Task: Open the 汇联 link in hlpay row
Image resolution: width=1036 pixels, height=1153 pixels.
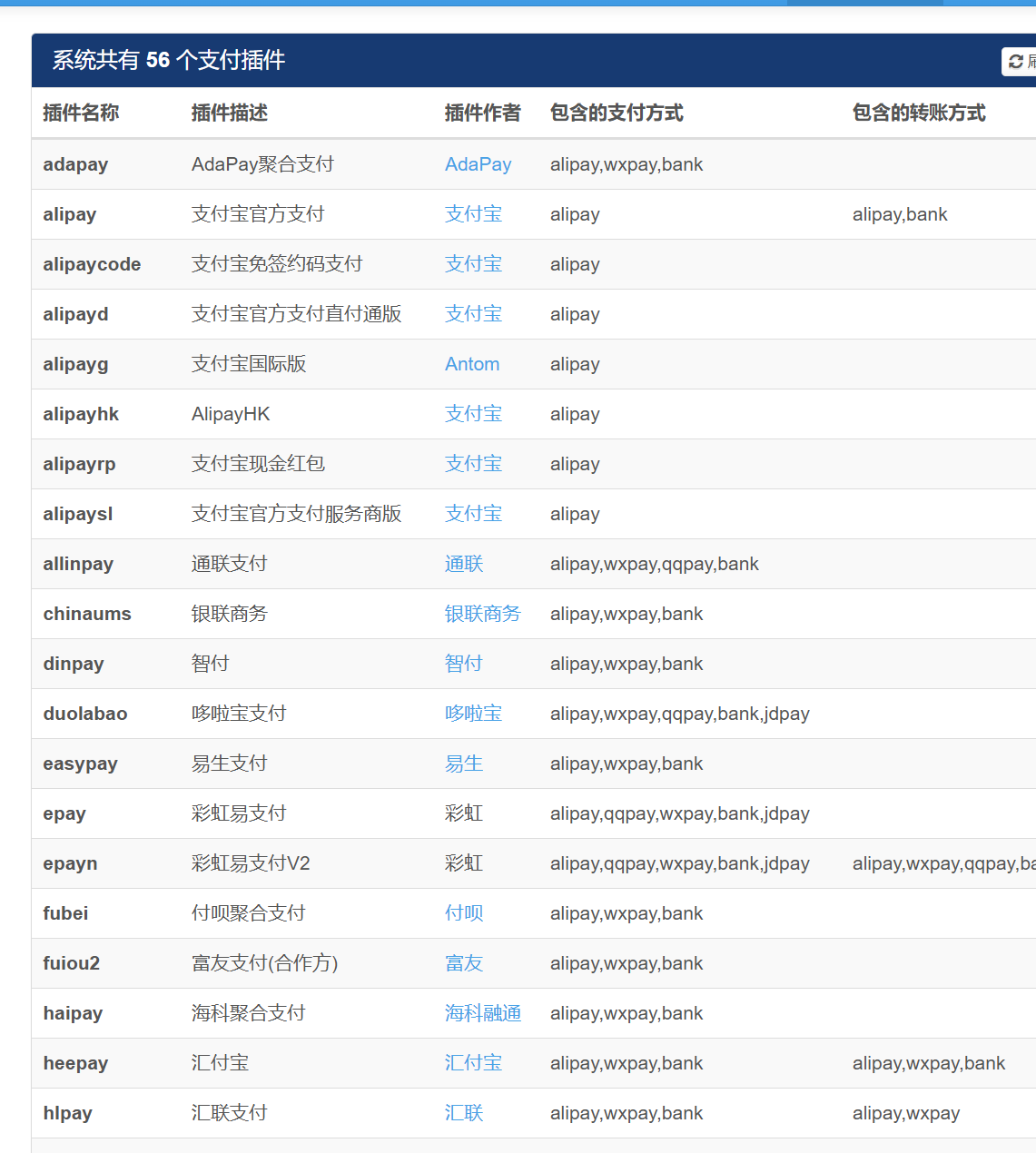Action: click(463, 1113)
